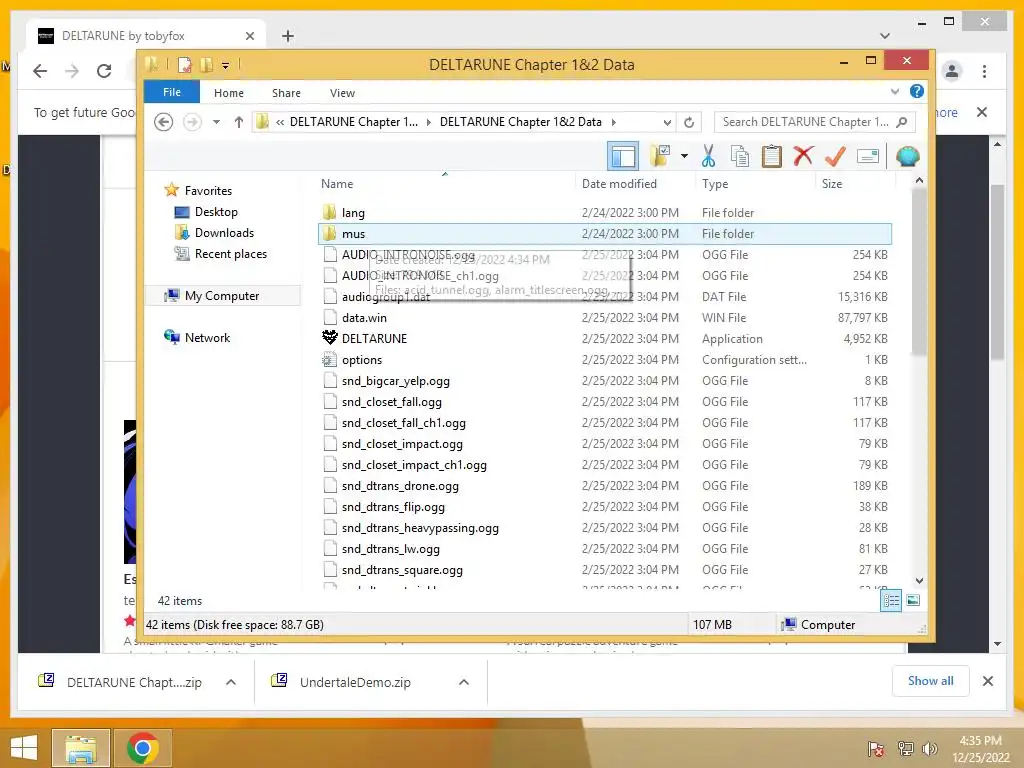Expand breadcrumb arrow after DELTARUNE Chapter 1&2 Data
The width and height of the screenshot is (1024, 768).
[x=613, y=122]
